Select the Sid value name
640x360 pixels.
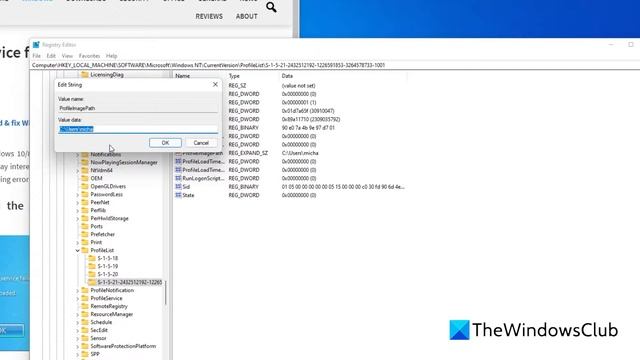click(186, 187)
